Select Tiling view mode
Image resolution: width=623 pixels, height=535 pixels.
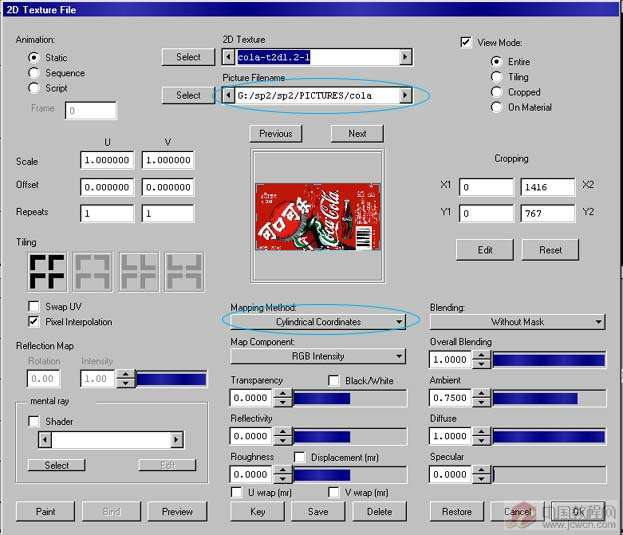(496, 77)
